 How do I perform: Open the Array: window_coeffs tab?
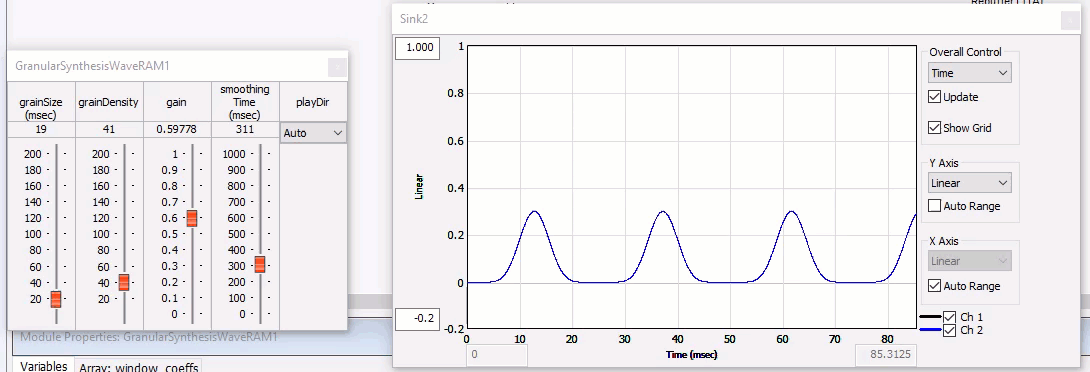point(138,366)
